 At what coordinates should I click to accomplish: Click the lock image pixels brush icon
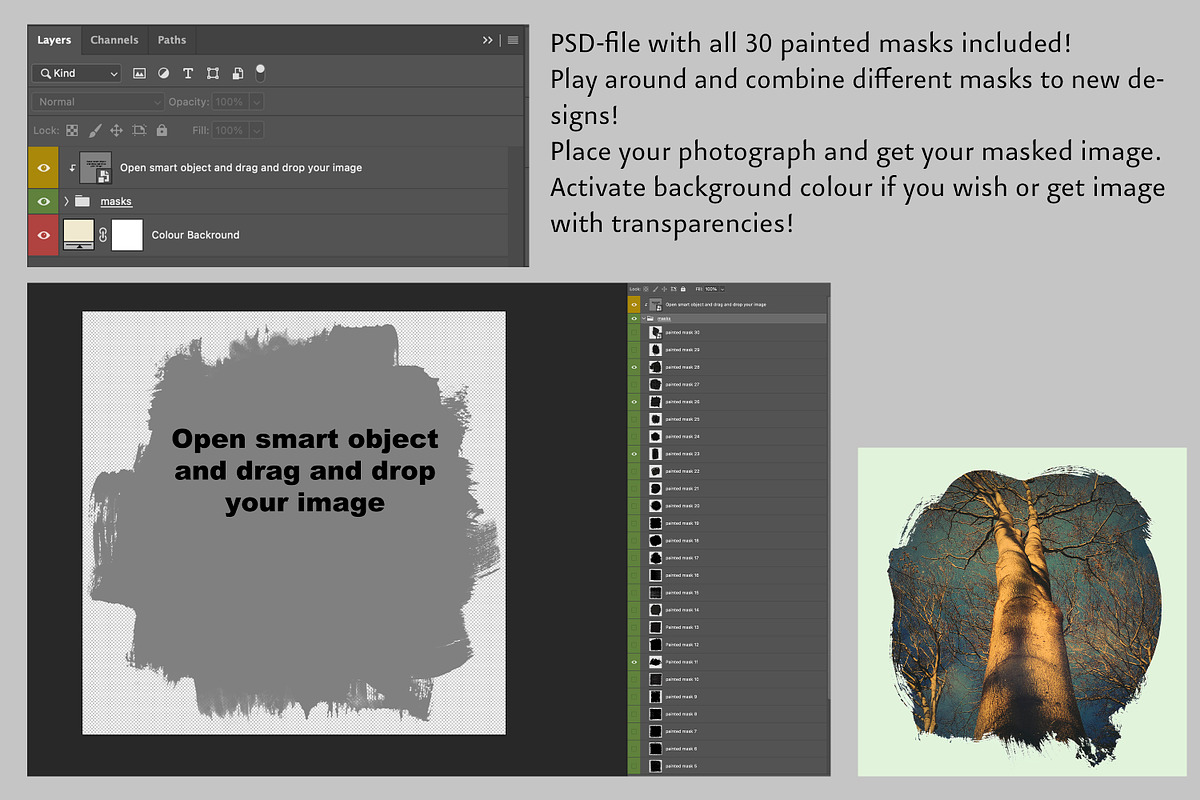(95, 130)
